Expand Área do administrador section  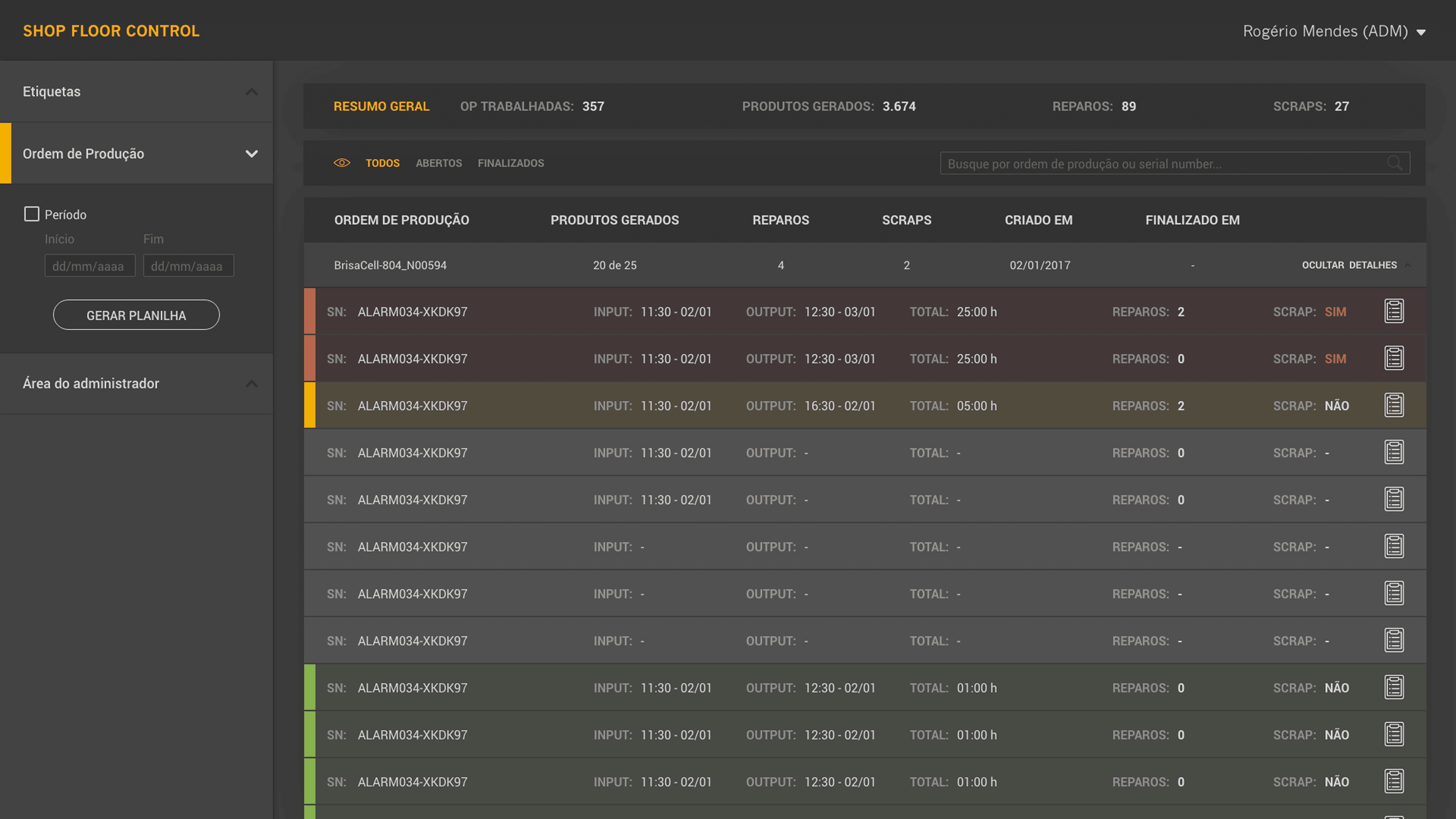(x=252, y=384)
